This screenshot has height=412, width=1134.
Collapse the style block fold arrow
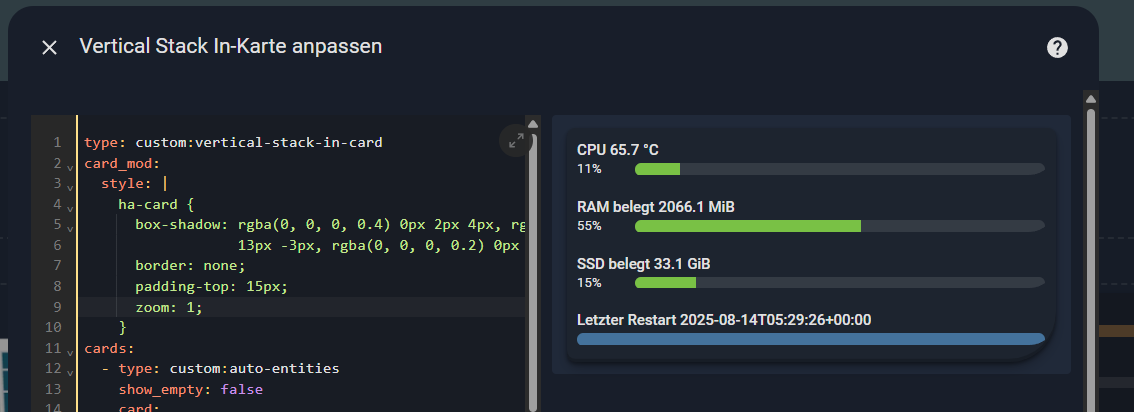tap(70, 186)
